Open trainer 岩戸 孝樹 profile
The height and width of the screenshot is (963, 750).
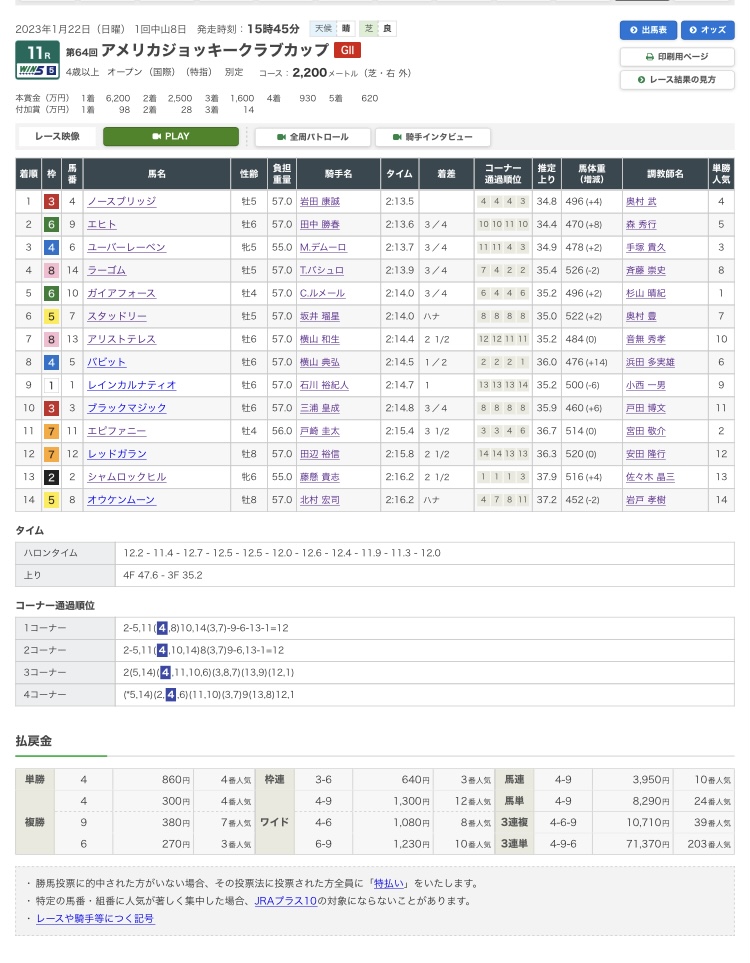pos(646,500)
